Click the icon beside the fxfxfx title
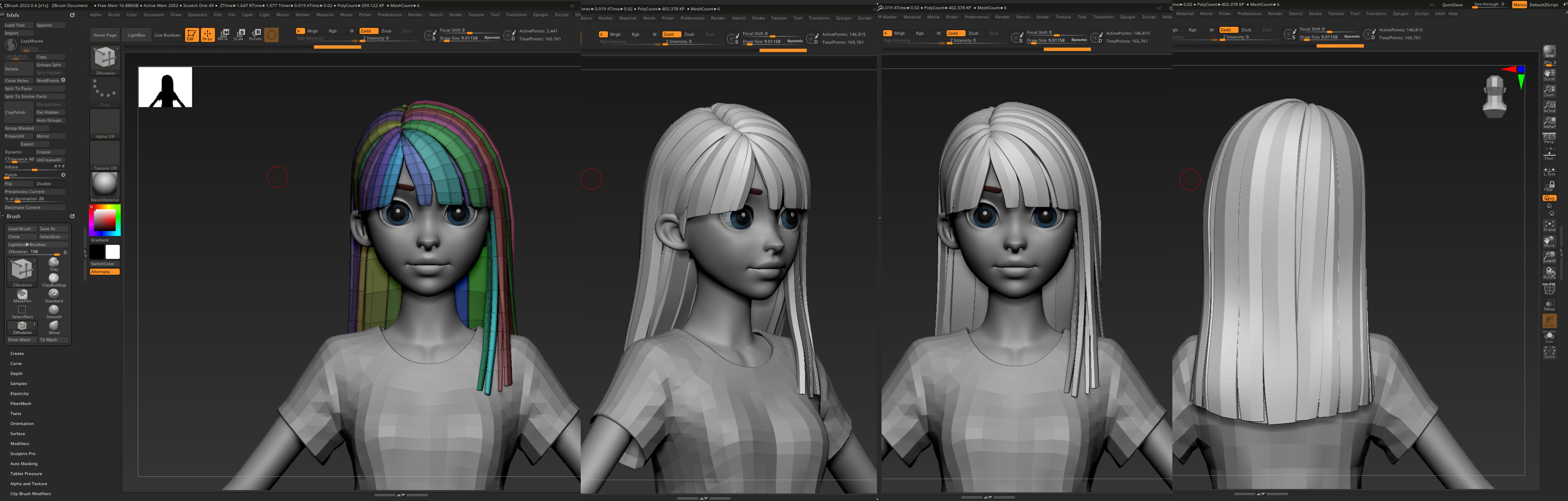Image resolution: width=1568 pixels, height=501 pixels. click(72, 15)
